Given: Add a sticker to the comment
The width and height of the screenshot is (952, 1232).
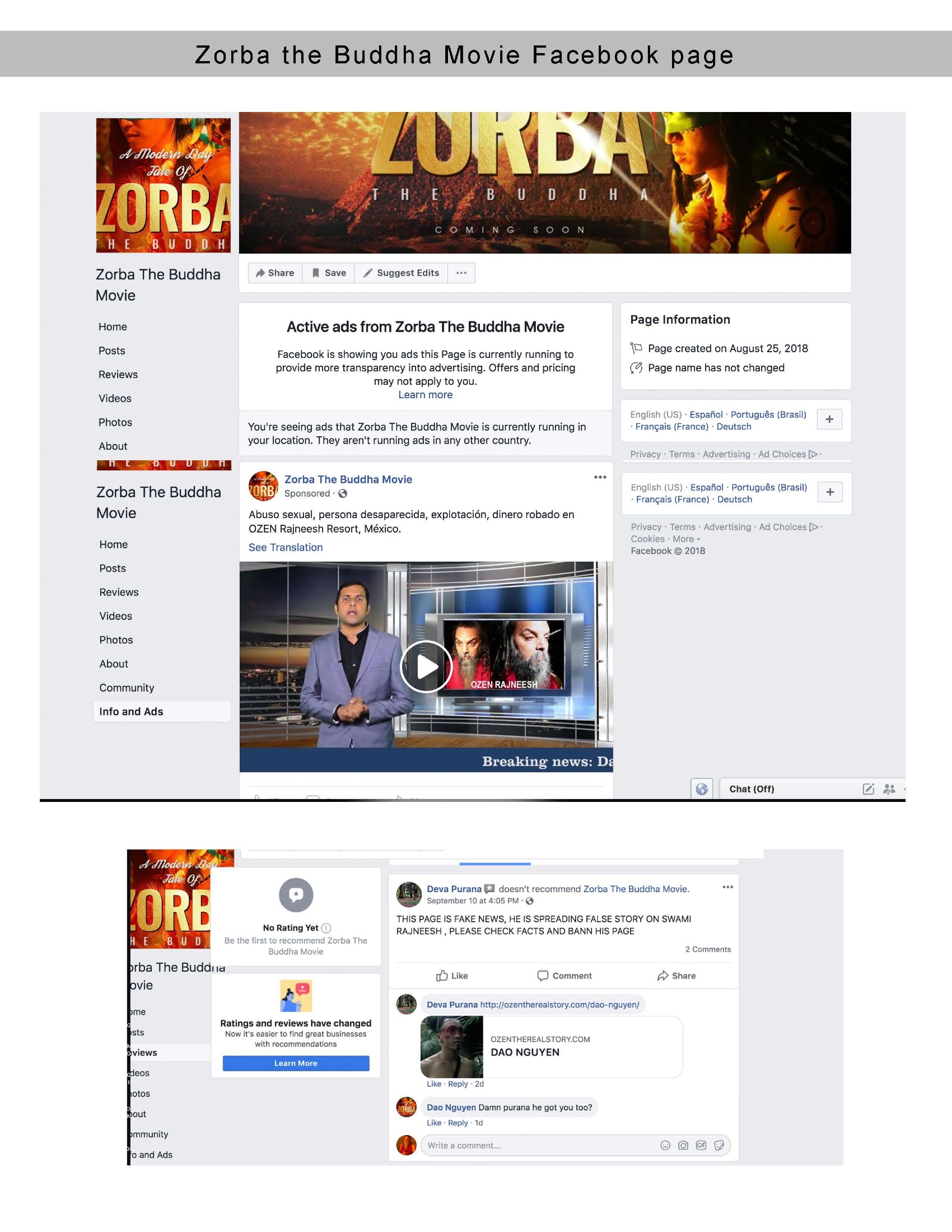Looking at the screenshot, I should pyautogui.click(x=719, y=1146).
